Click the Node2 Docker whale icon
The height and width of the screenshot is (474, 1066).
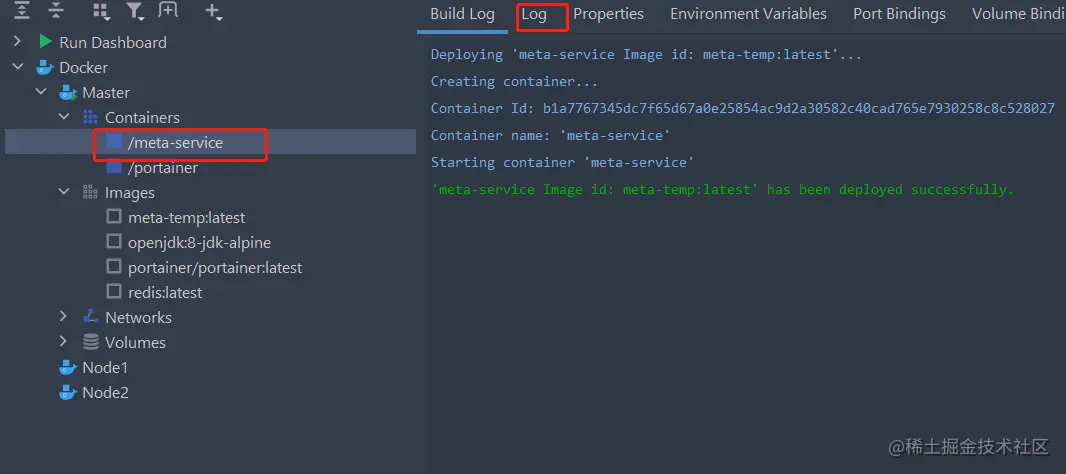[x=67, y=393]
